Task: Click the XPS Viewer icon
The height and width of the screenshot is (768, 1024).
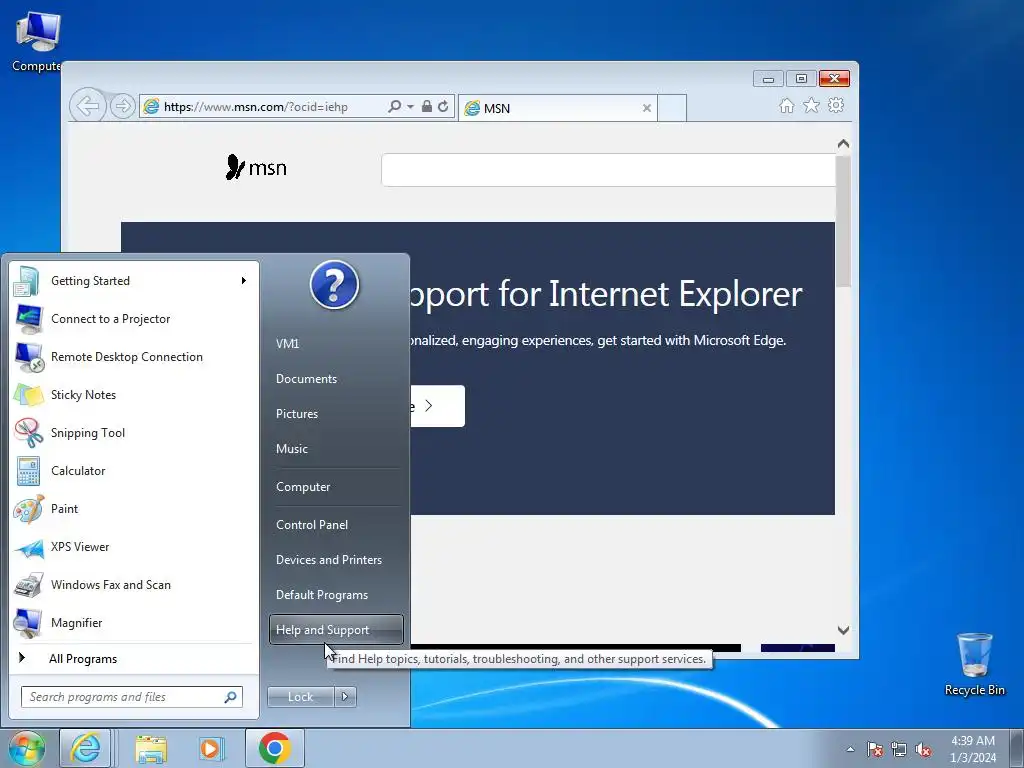Action: (x=29, y=547)
